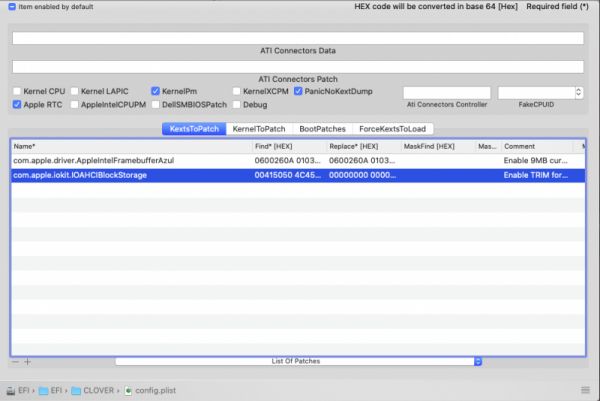Image resolution: width=600 pixels, height=401 pixels.
Task: Click the MaskFind [HEX] column header
Action: 438,146
